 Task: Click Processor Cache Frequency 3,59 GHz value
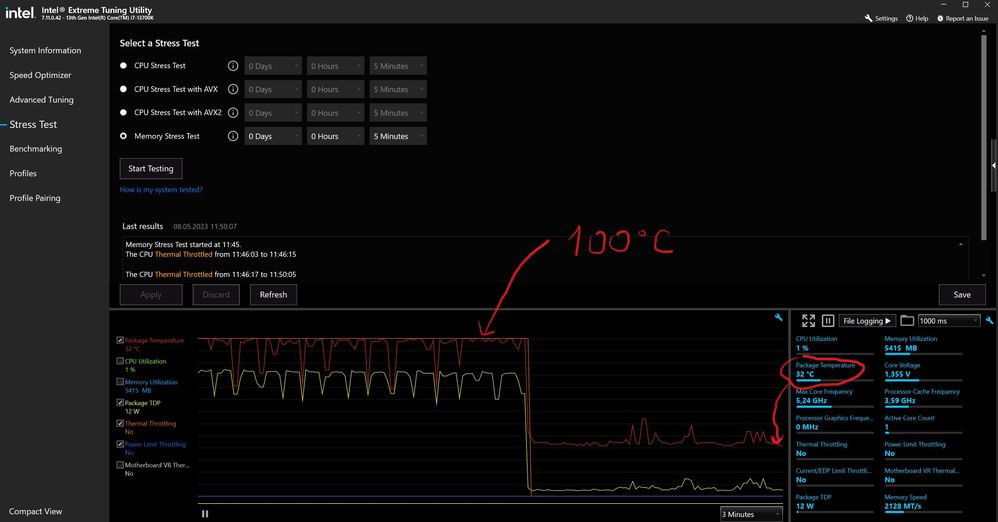pyautogui.click(x=900, y=400)
